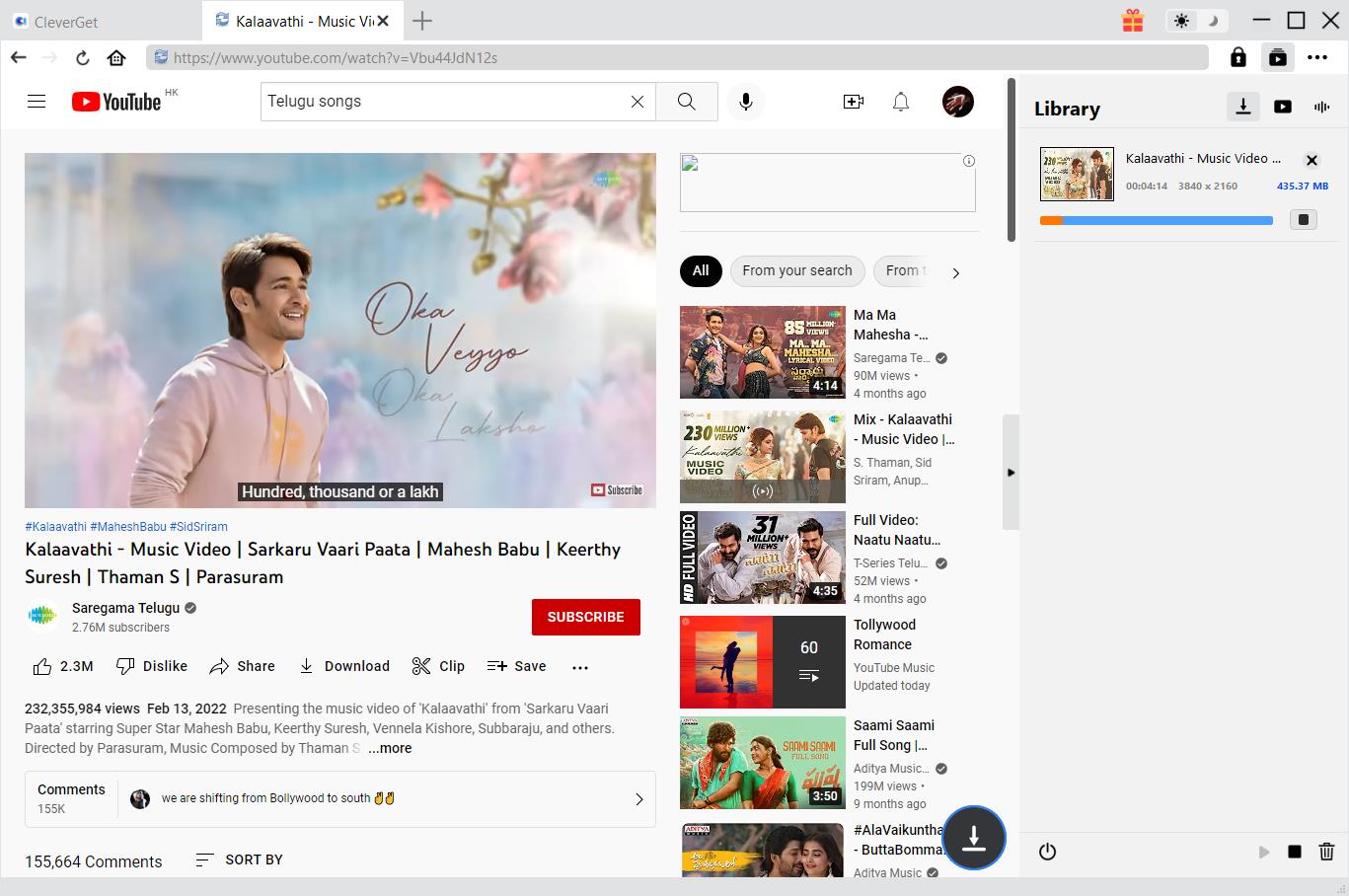Collapse the Library side panel arrow
Image resolution: width=1349 pixels, height=896 pixels.
pos(1011,473)
